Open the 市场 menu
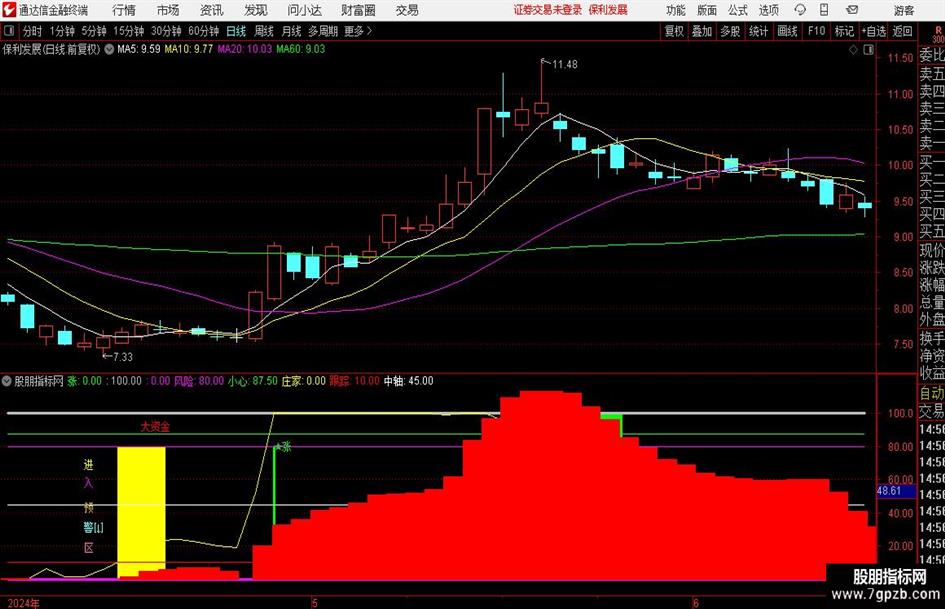Viewport: 945px width, 609px height. click(168, 10)
